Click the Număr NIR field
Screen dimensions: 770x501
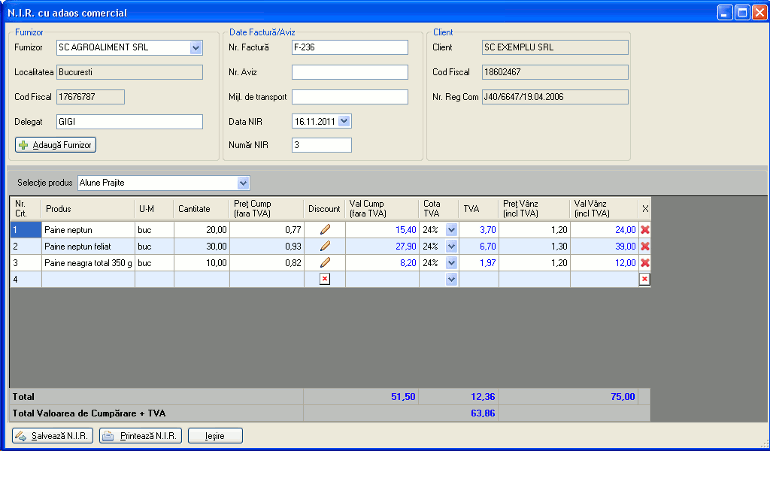[x=322, y=145]
